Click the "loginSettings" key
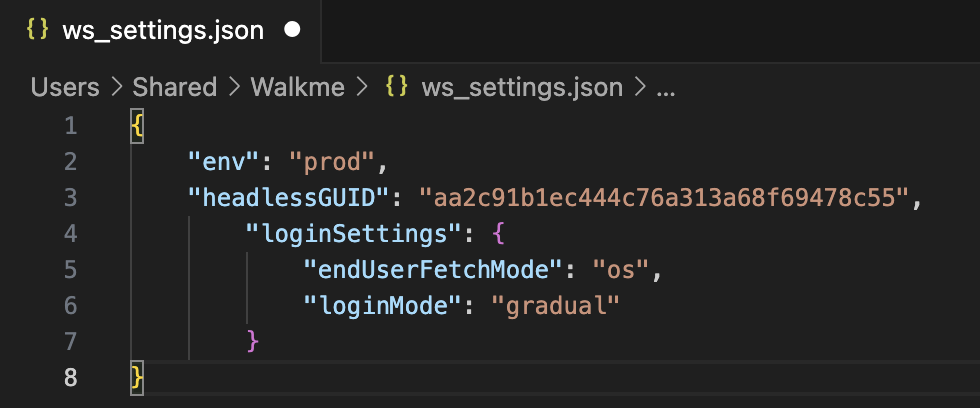 pyautogui.click(x=354, y=234)
